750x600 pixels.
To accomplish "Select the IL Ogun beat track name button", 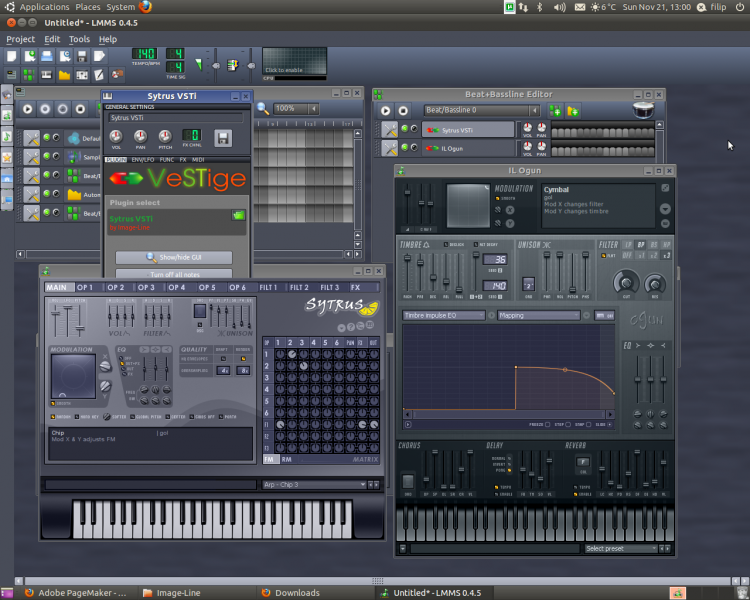I will (468, 148).
